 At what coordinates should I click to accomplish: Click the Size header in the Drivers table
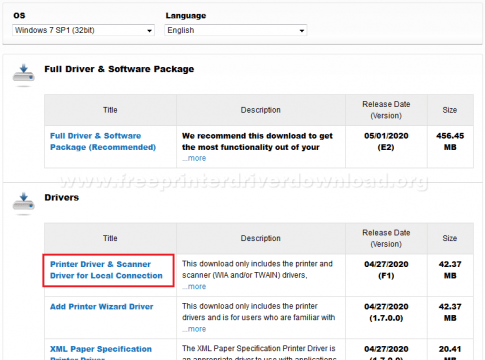tap(450, 238)
